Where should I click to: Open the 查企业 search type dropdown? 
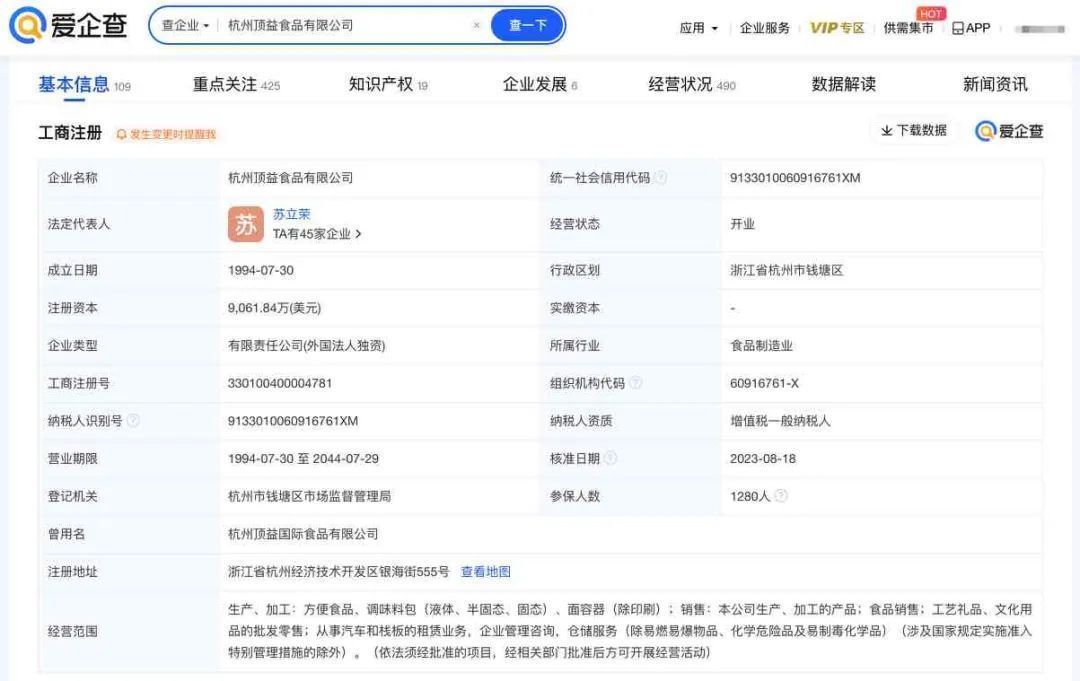click(185, 25)
